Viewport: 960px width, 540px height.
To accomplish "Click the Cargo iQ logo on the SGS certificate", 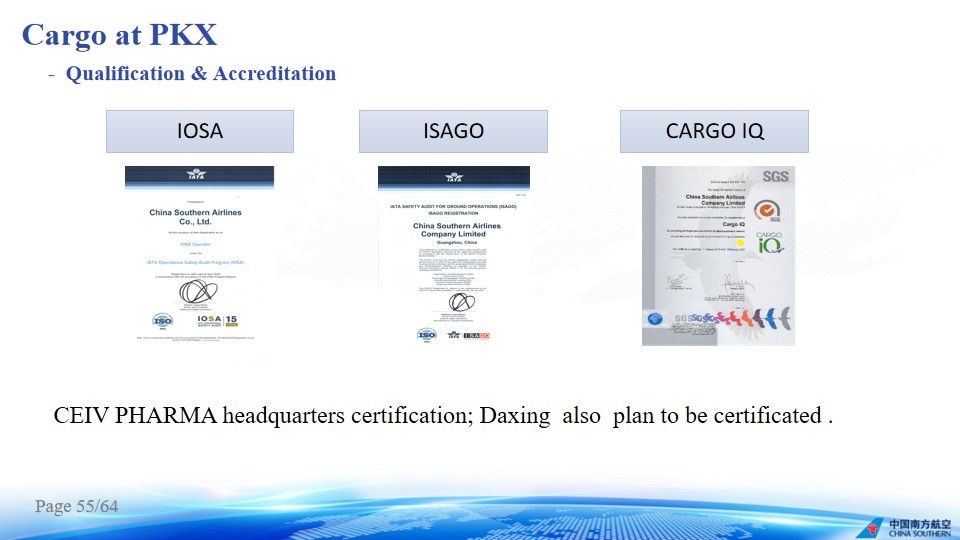I will pos(769,243).
